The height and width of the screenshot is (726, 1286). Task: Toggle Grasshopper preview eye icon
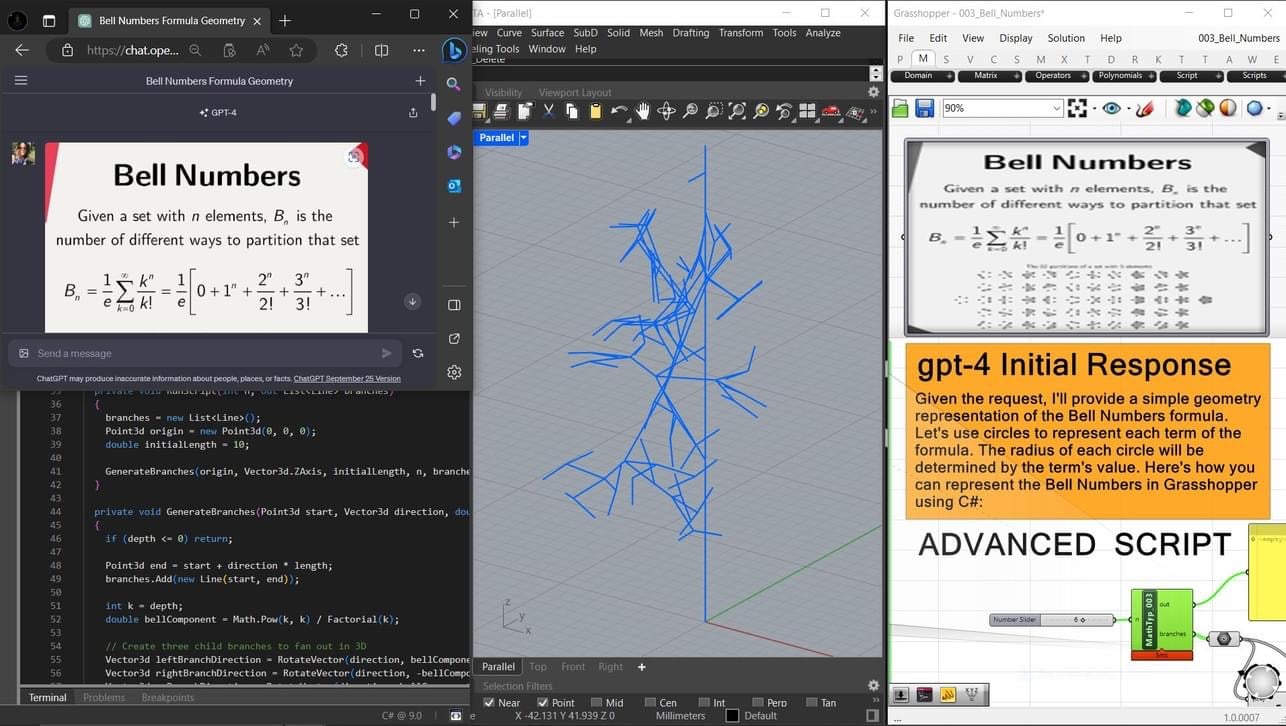1111,108
